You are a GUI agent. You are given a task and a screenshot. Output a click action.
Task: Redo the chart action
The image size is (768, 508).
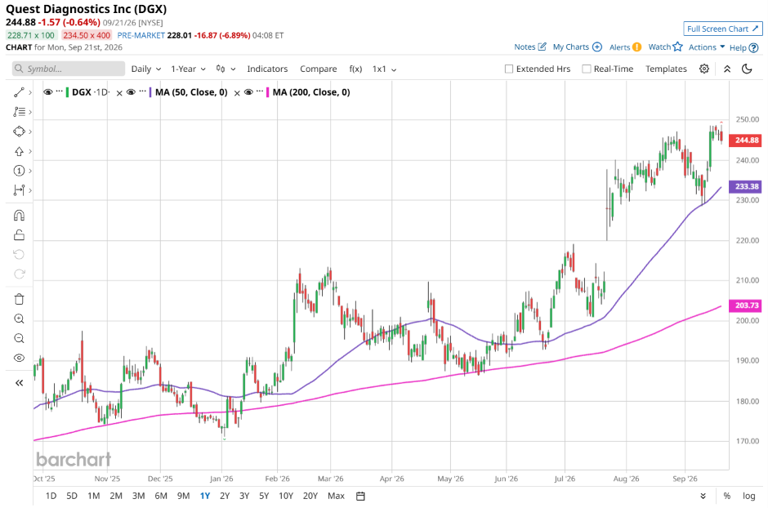click(x=19, y=274)
